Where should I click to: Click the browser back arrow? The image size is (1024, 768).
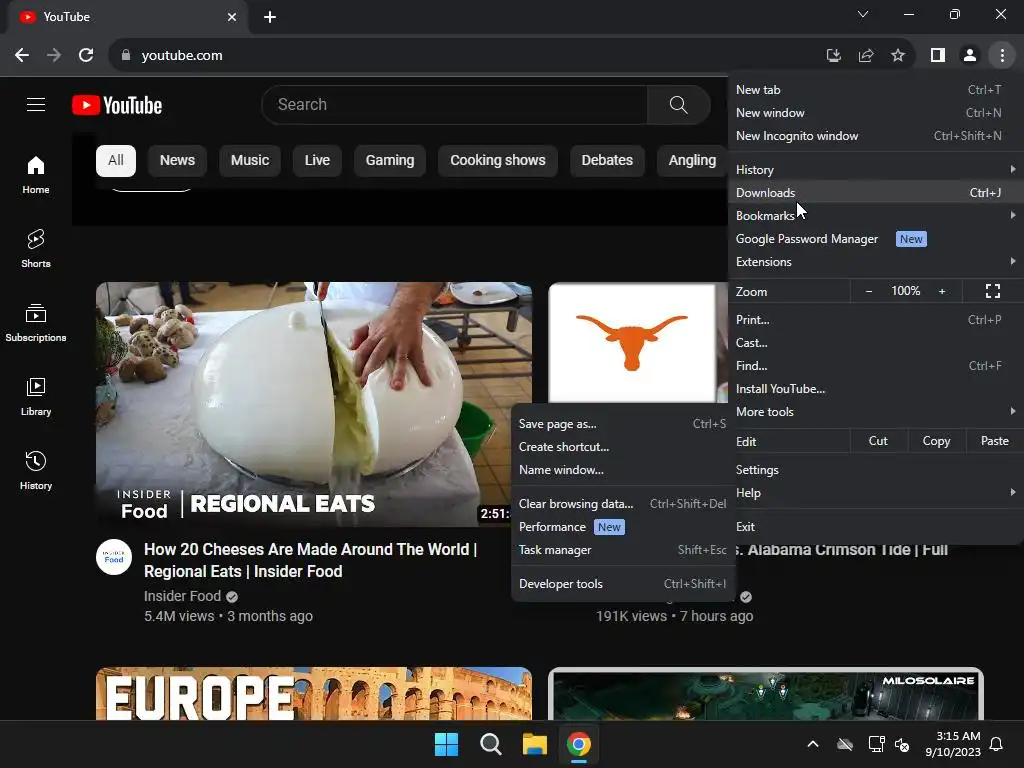pos(22,56)
